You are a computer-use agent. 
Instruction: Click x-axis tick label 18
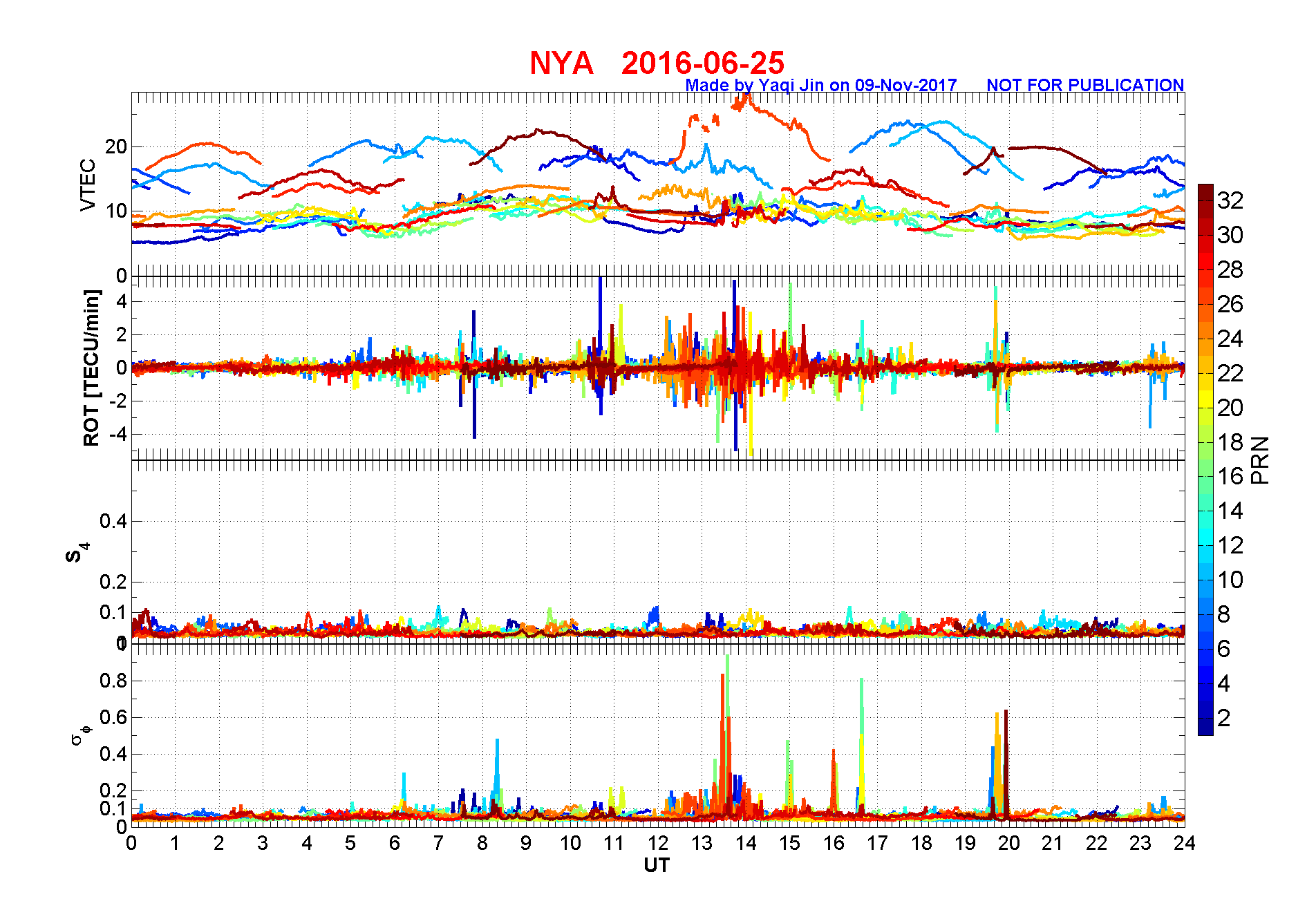click(x=921, y=843)
